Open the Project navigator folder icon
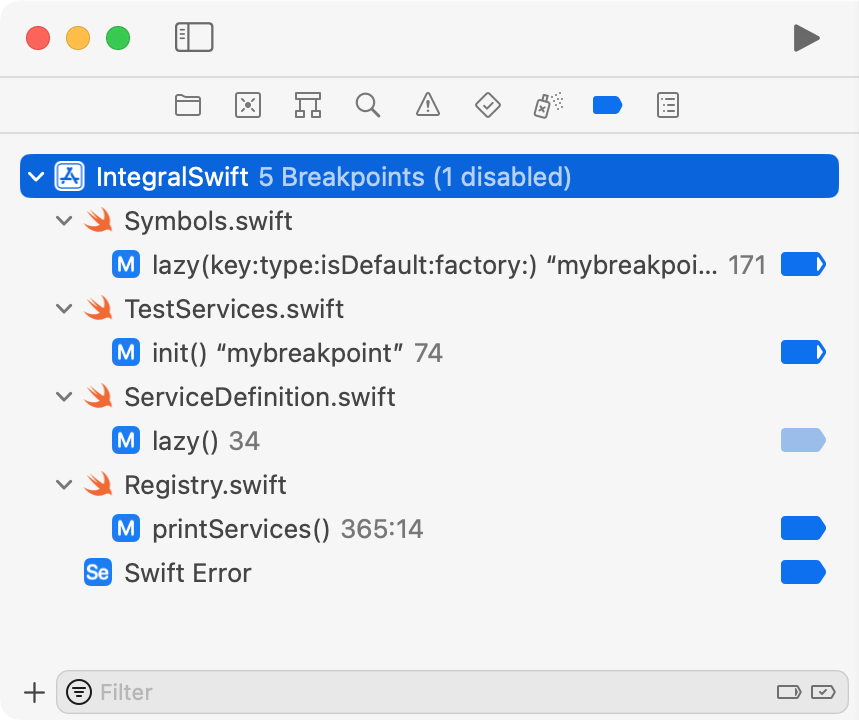This screenshot has width=859, height=720. pyautogui.click(x=188, y=105)
